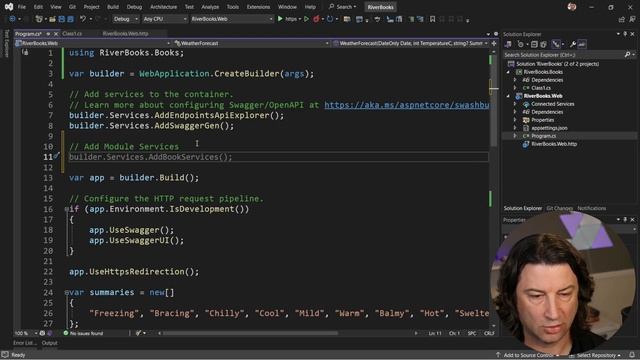The width and height of the screenshot is (640, 360).
Task: Switch to the Class1.cs tab
Action: [73, 34]
